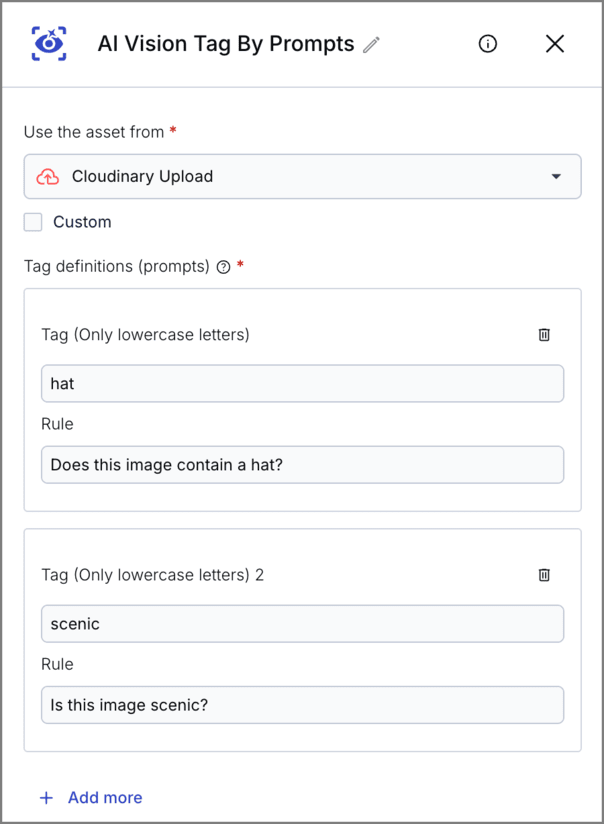Expand the asset source dropdown arrow

click(x=556, y=177)
